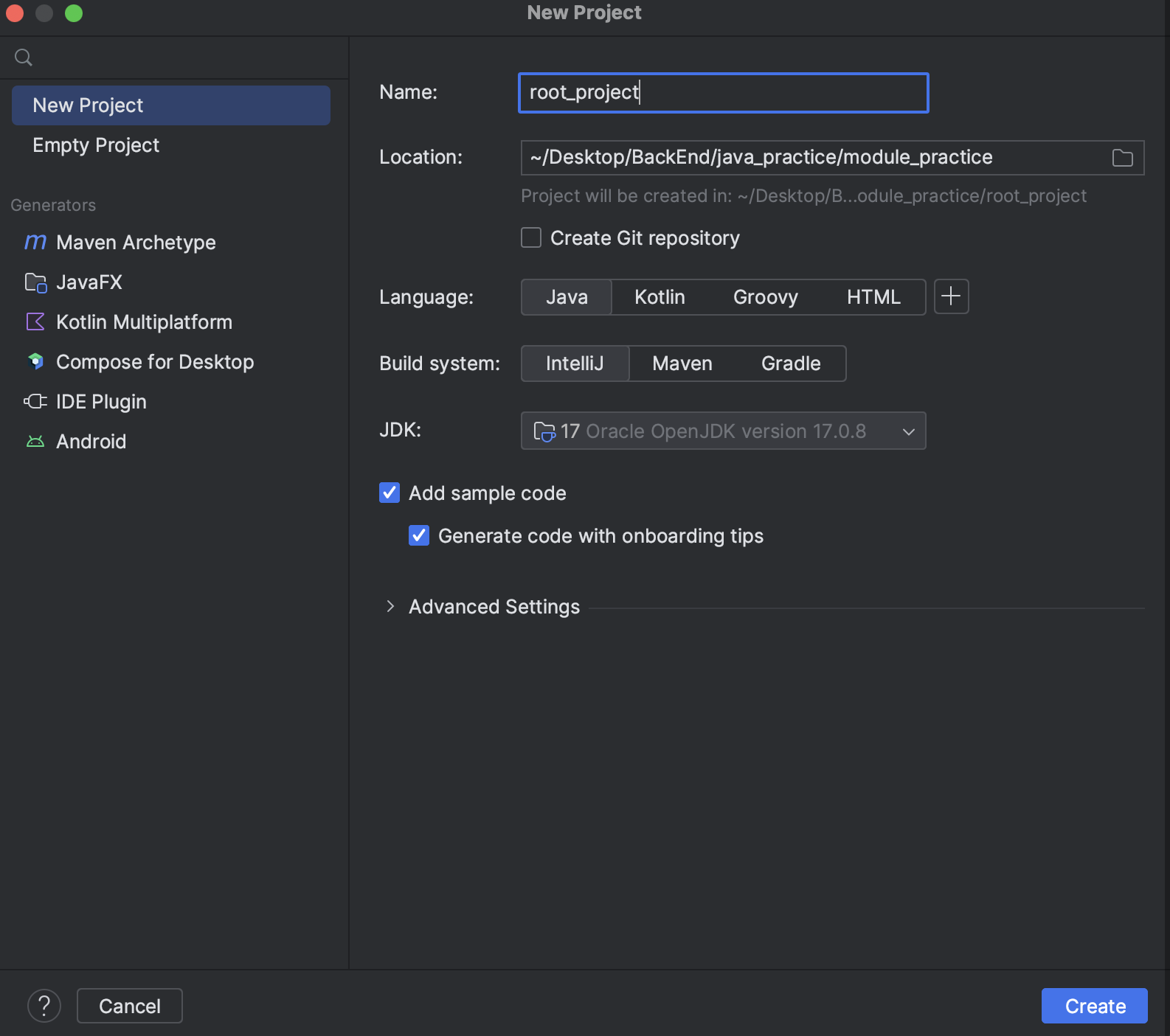1170x1036 pixels.
Task: Click the Kotlin Multiplatform icon
Action: coord(35,322)
